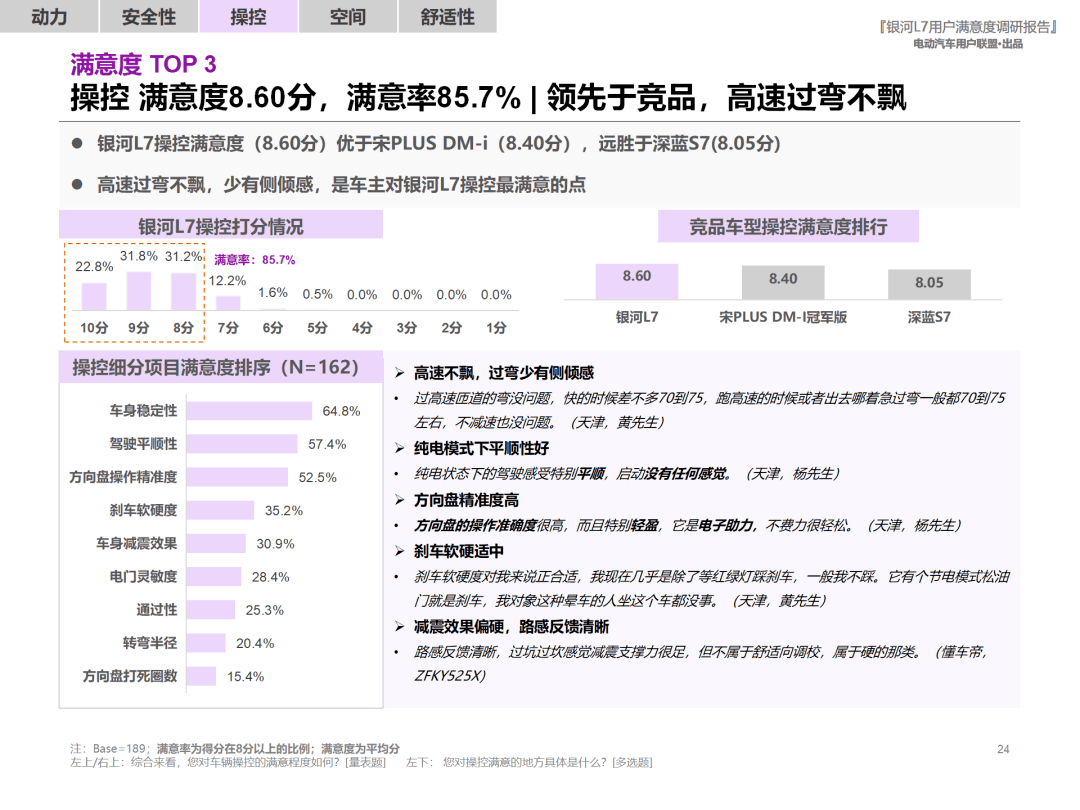Click the 刹车软硬度 row label
This screenshot has width=1080, height=810.
(x=143, y=510)
